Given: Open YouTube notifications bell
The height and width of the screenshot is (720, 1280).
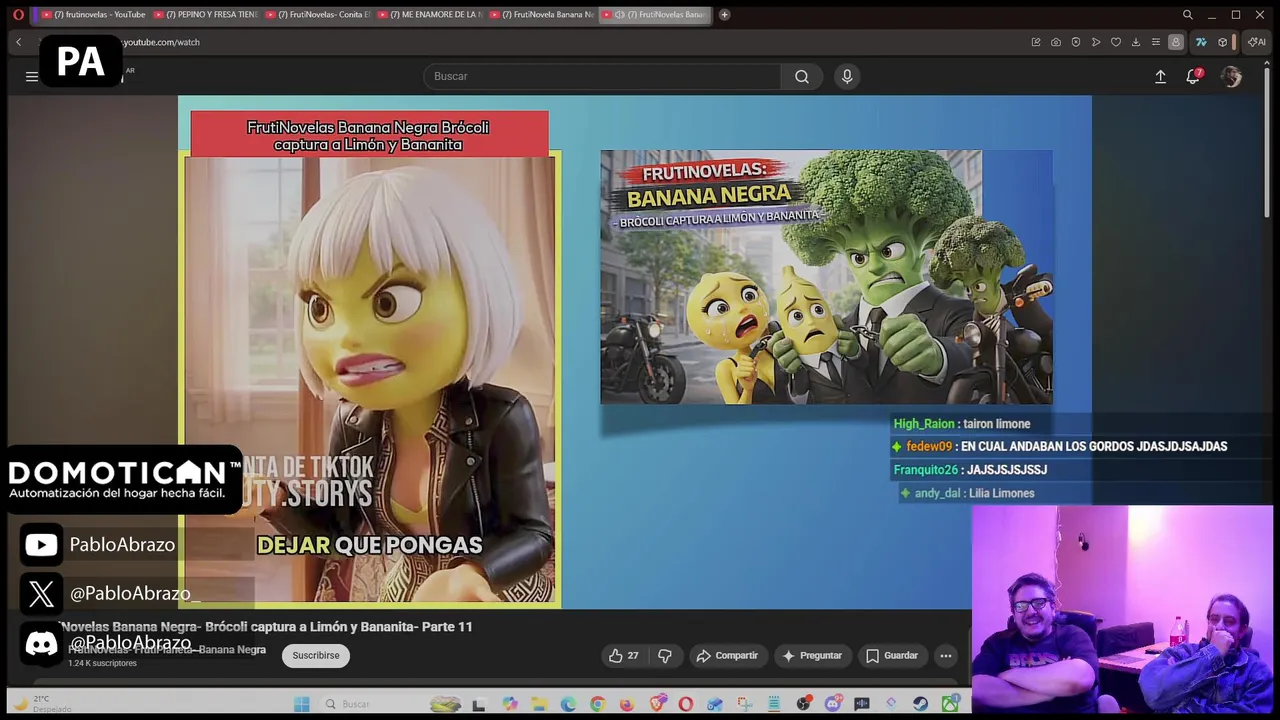Looking at the screenshot, I should (1193, 76).
